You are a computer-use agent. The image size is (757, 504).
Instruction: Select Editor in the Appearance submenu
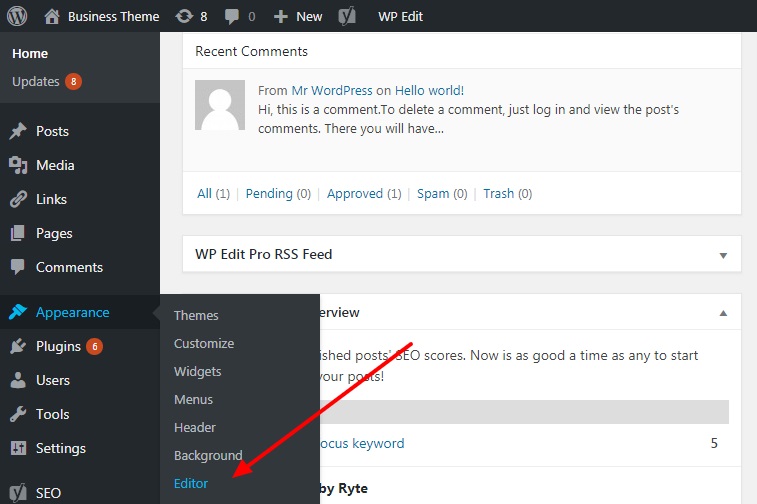click(x=191, y=483)
